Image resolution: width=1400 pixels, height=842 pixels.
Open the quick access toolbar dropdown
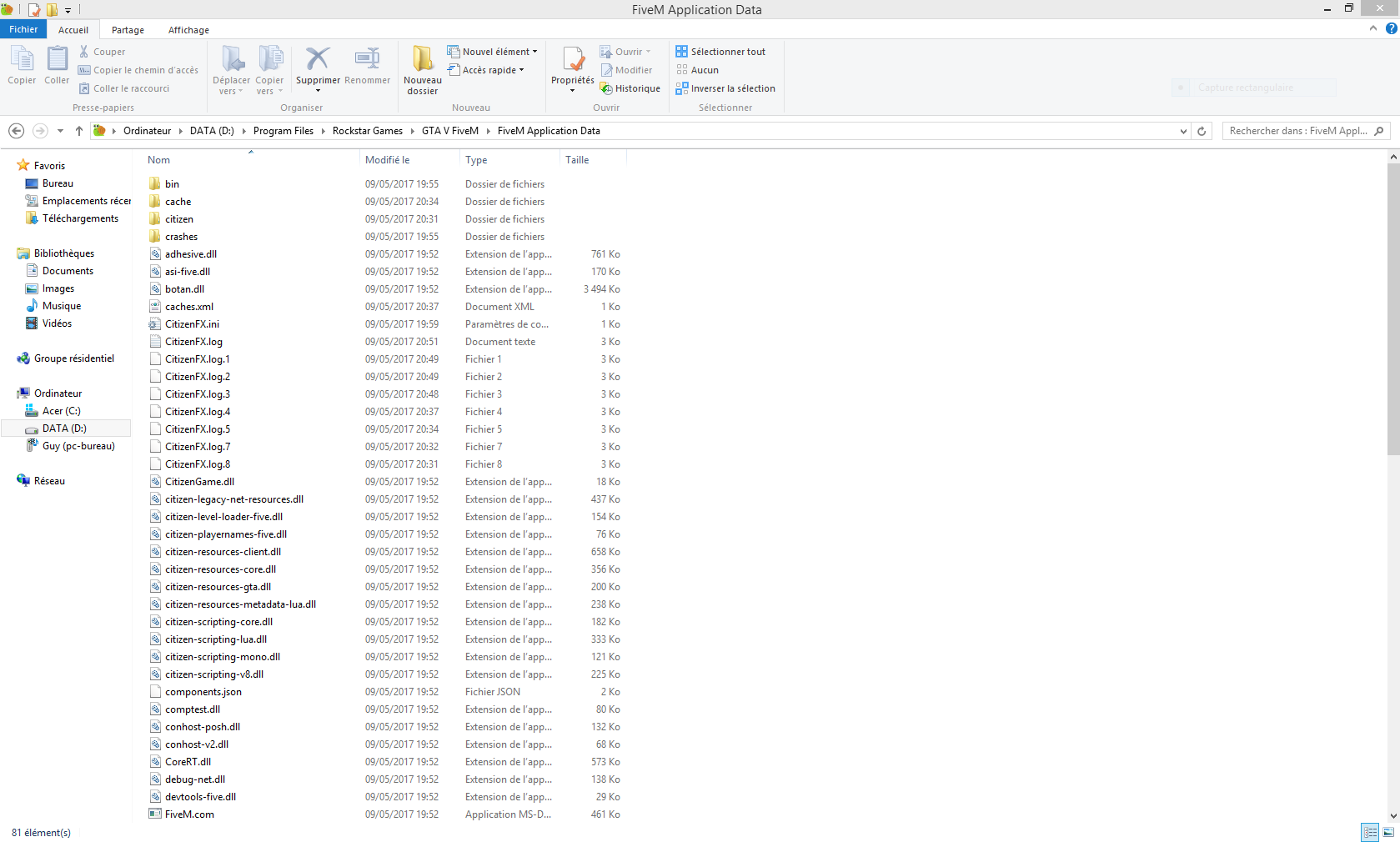pos(68,10)
